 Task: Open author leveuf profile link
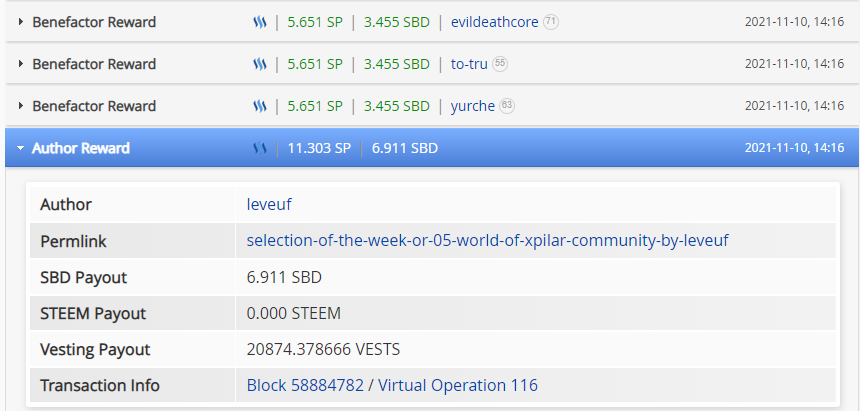pos(269,205)
